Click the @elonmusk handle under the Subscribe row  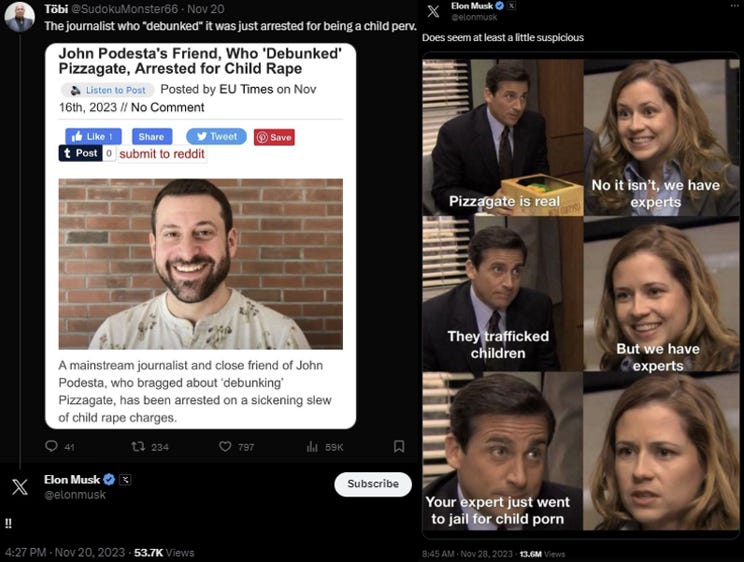(x=75, y=495)
